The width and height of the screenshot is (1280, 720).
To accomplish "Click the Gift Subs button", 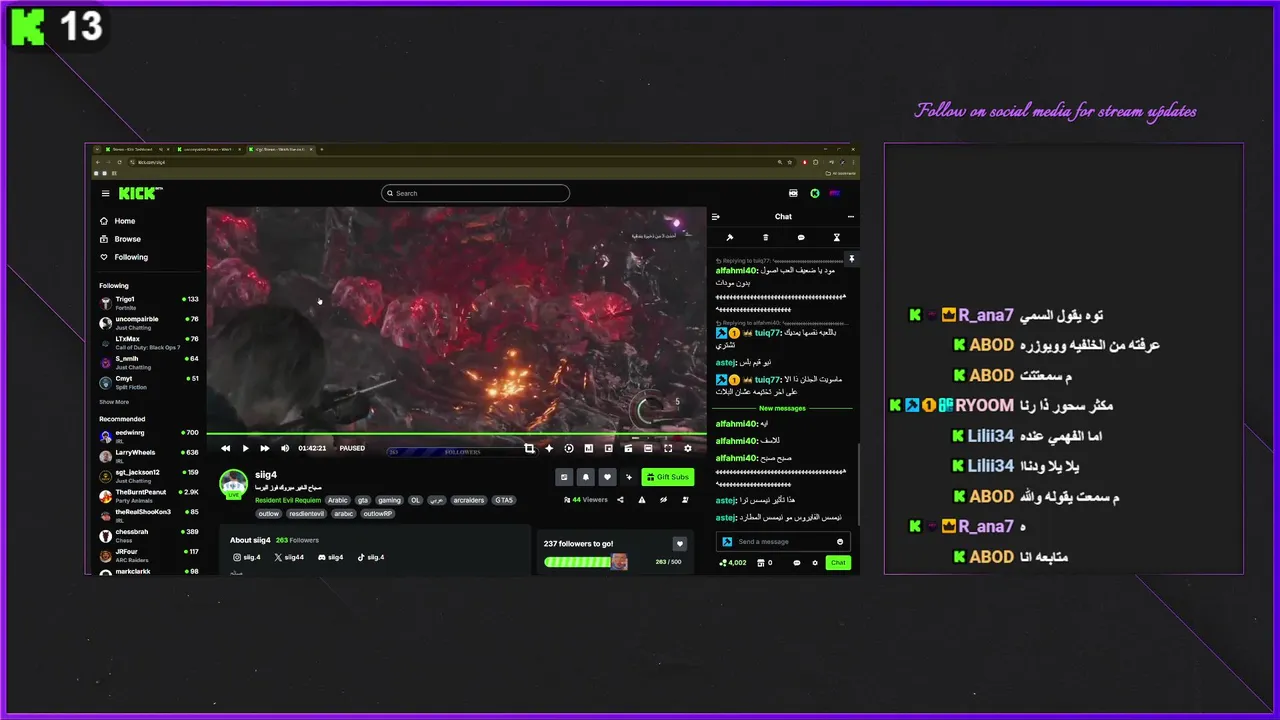I will (668, 477).
